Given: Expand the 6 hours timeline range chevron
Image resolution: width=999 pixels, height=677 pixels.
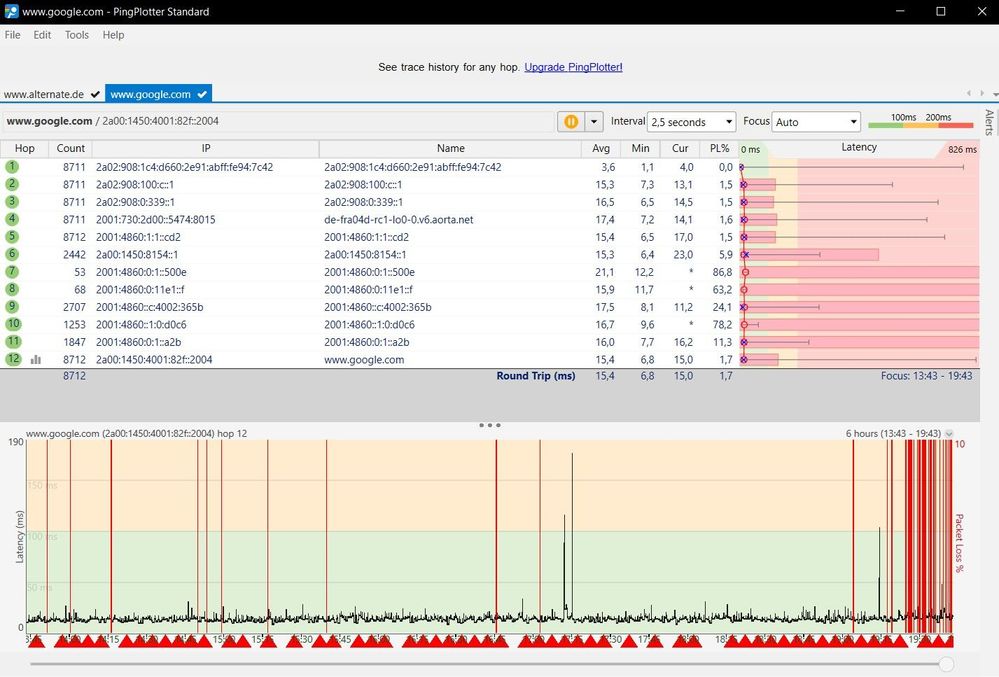Looking at the screenshot, I should point(949,434).
